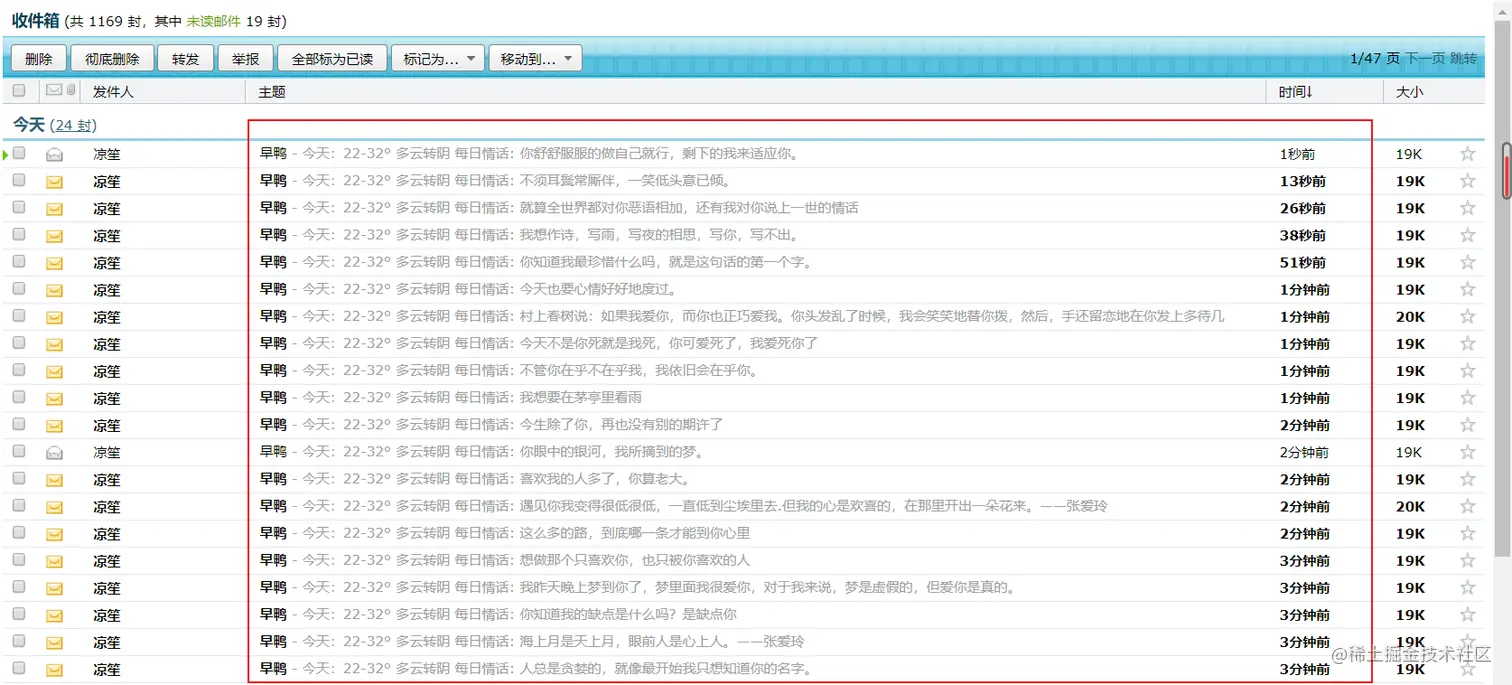1512x685 pixels.
Task: Open email "今天不是你死就是我死"
Action: click(669, 343)
